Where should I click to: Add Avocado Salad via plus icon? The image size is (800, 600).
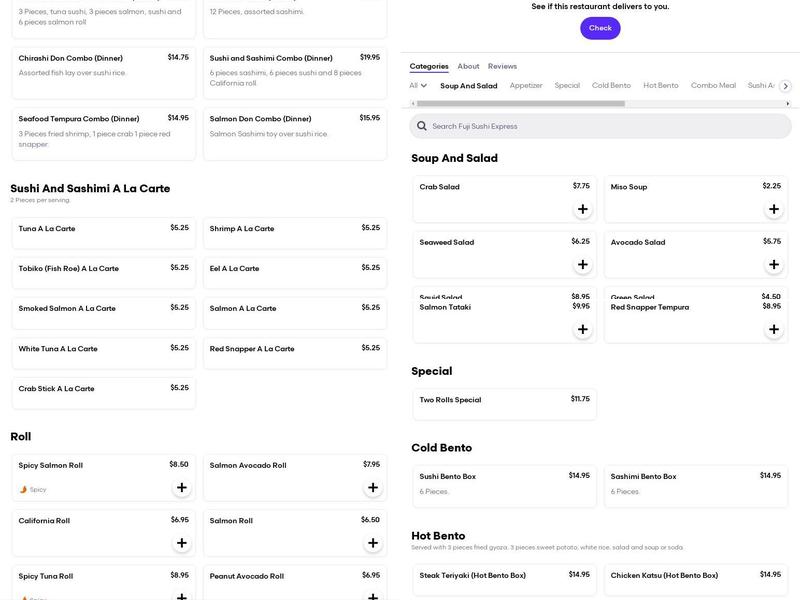point(773,265)
